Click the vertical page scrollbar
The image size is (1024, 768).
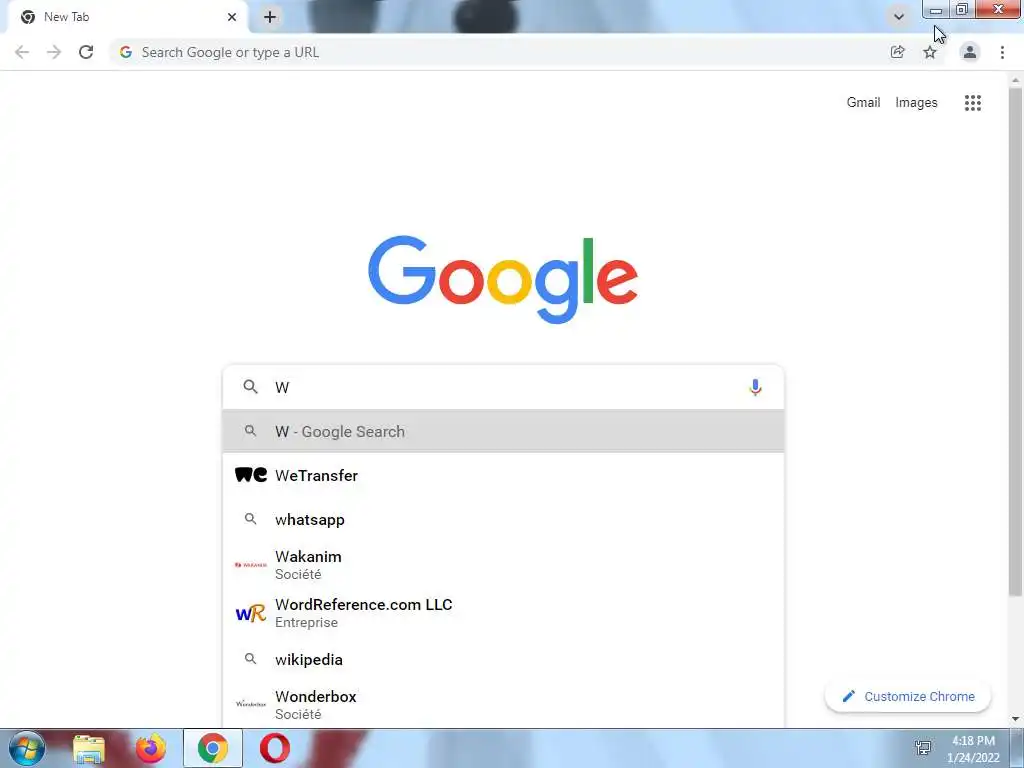[x=1015, y=342]
